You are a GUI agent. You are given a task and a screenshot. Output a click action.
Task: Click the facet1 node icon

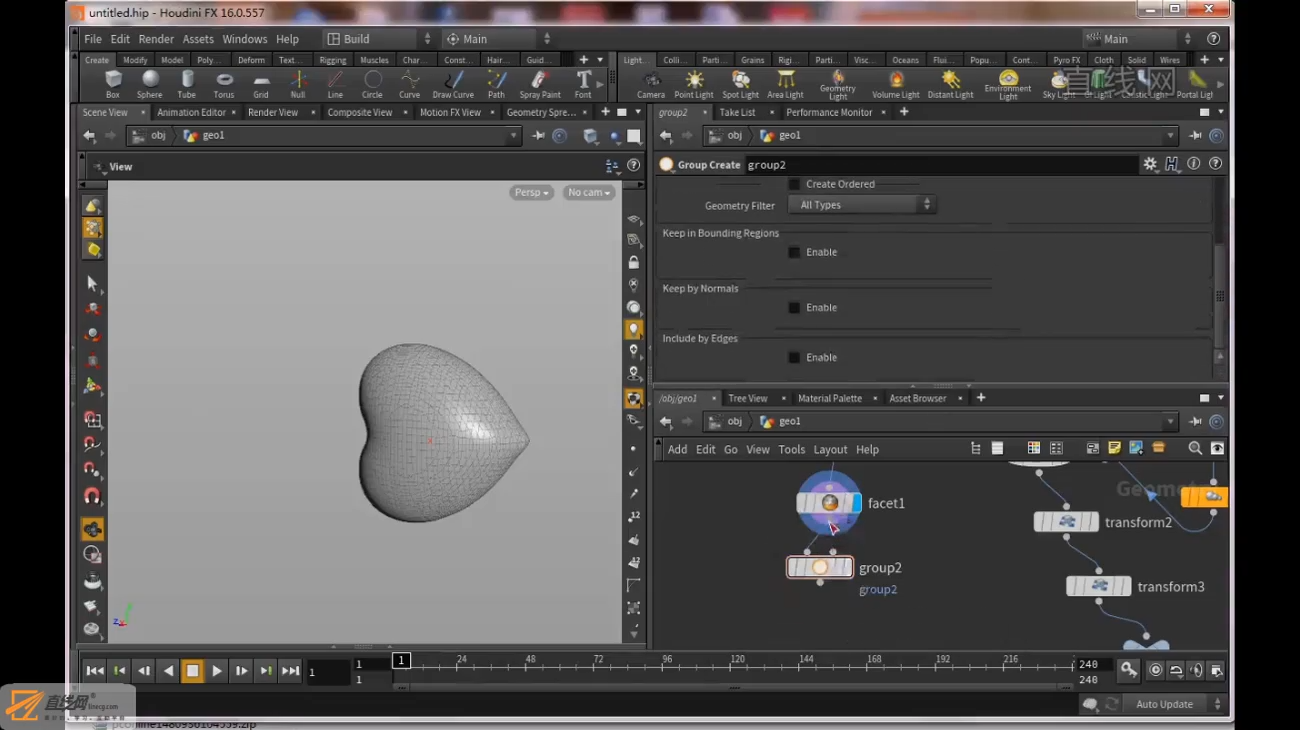pyautogui.click(x=829, y=503)
